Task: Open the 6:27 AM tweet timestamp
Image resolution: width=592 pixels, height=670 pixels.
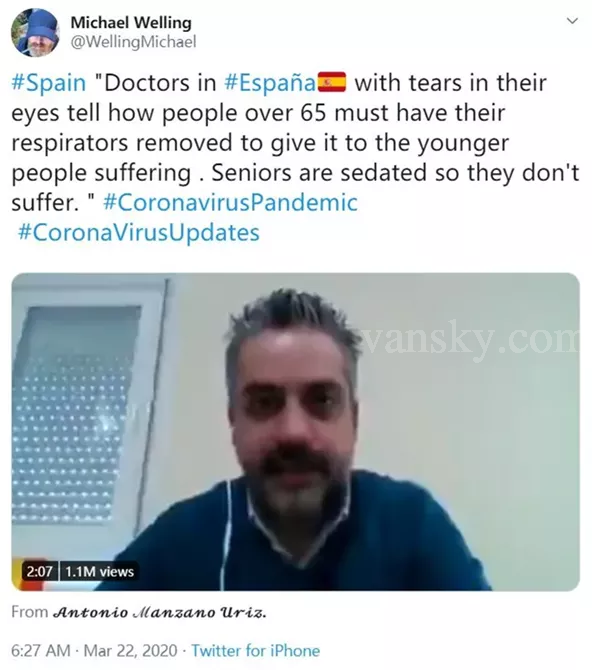Action: pos(41,650)
